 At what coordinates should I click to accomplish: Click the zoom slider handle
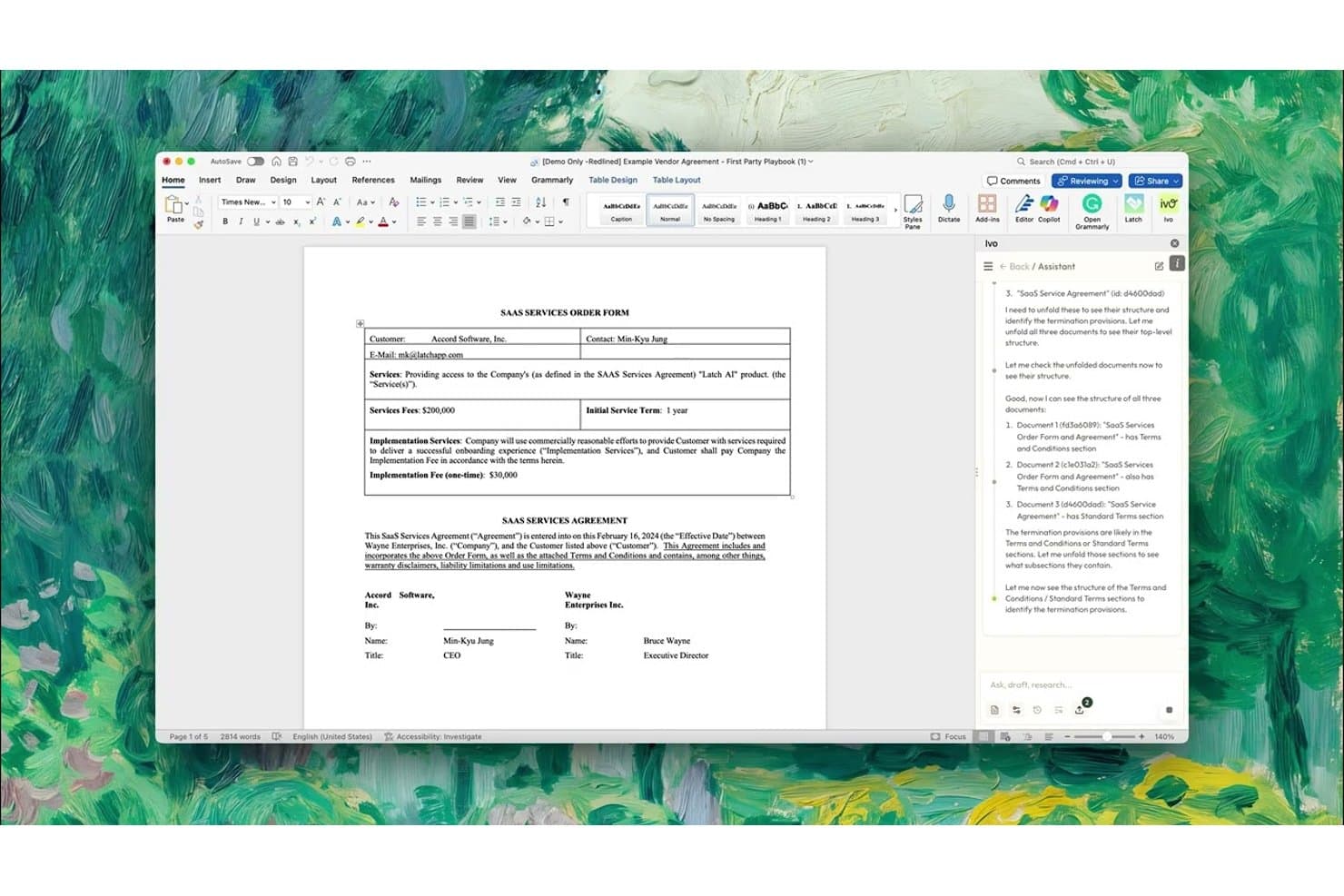point(1107,736)
